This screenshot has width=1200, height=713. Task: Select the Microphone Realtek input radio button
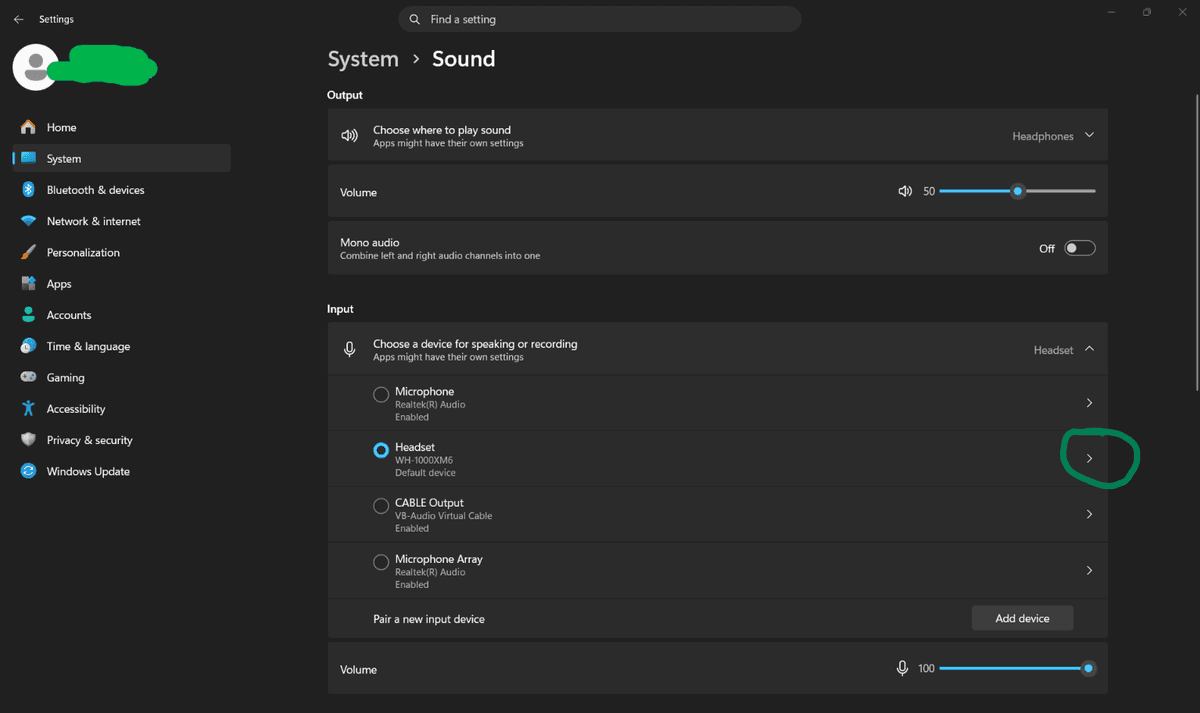[x=381, y=394]
